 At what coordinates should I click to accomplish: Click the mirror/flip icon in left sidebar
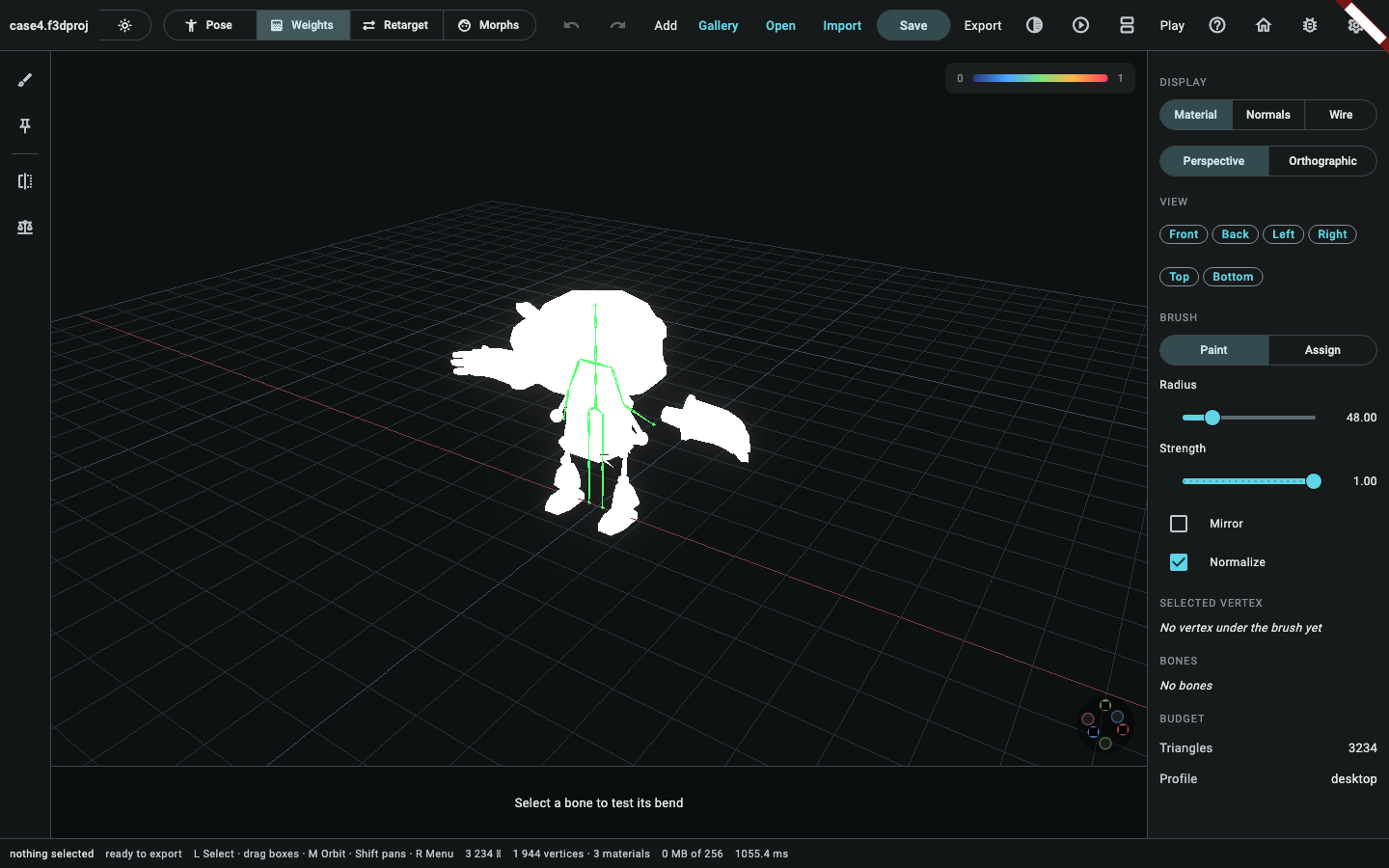[25, 181]
